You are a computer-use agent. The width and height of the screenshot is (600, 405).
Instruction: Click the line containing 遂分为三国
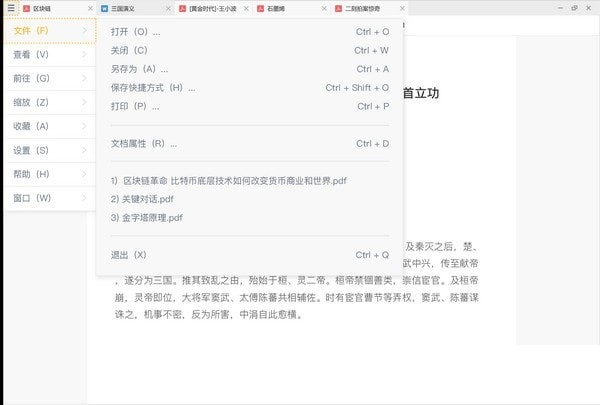(297, 280)
